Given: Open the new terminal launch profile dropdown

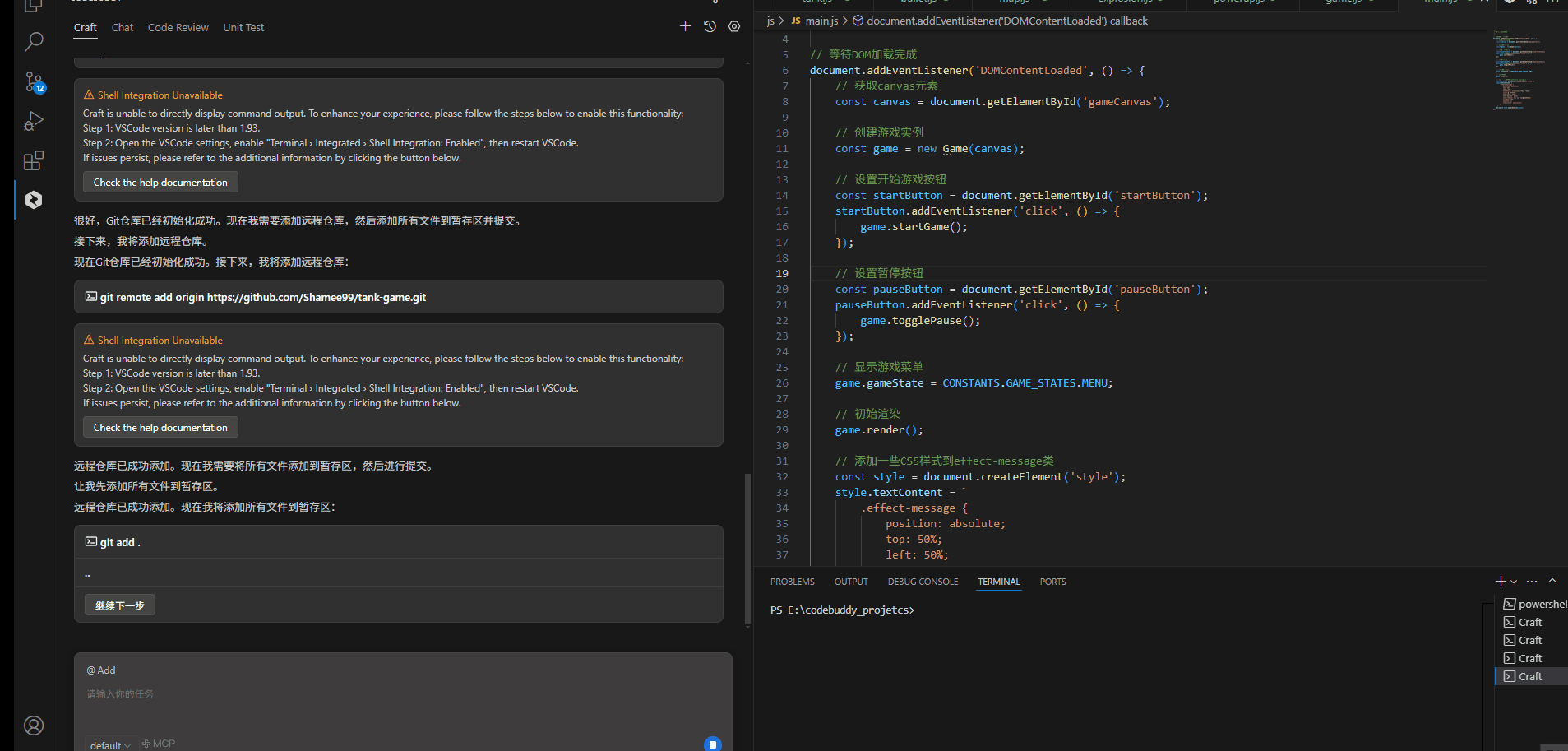Looking at the screenshot, I should (1514, 582).
